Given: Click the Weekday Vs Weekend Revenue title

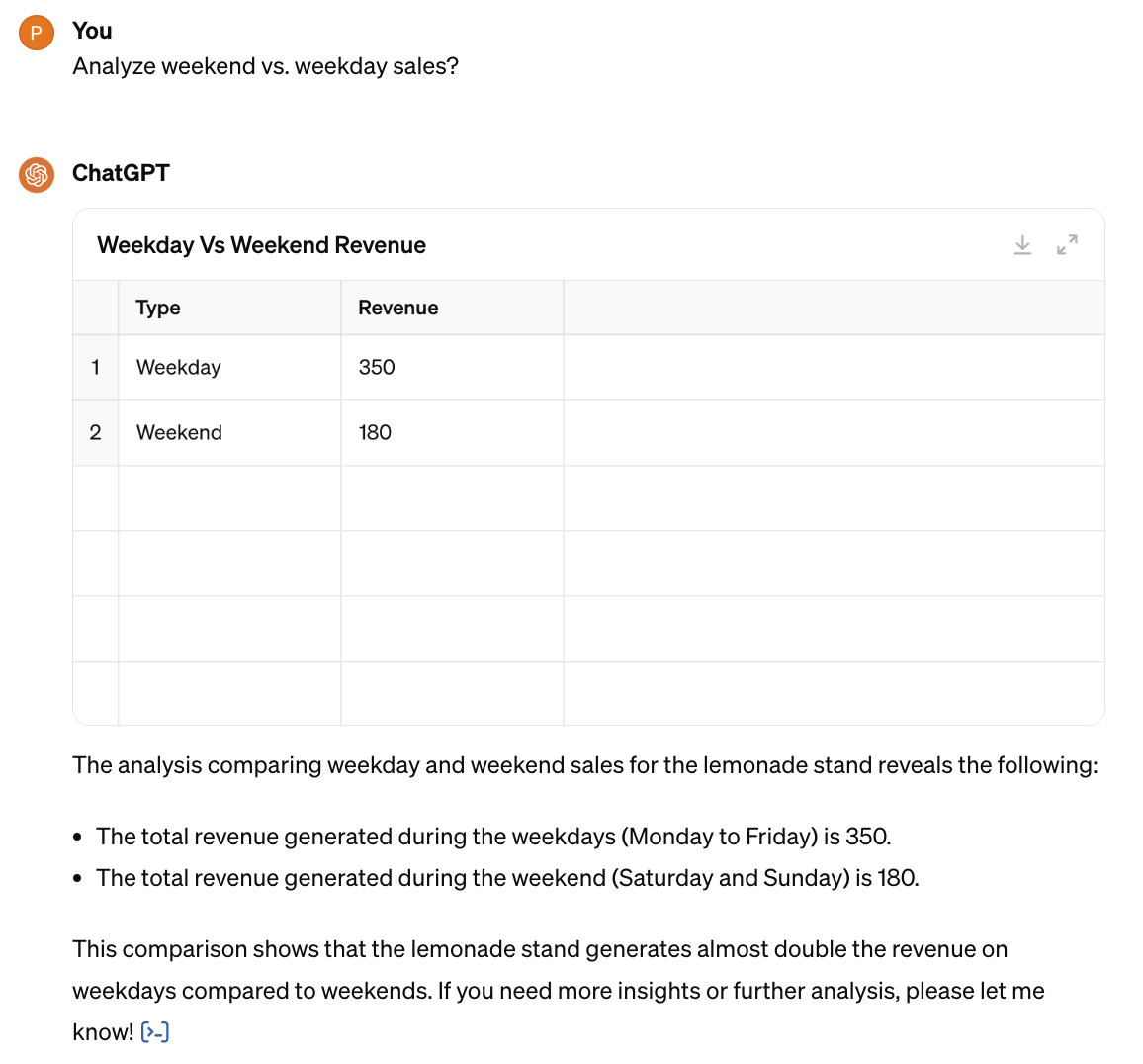Looking at the screenshot, I should [x=262, y=245].
